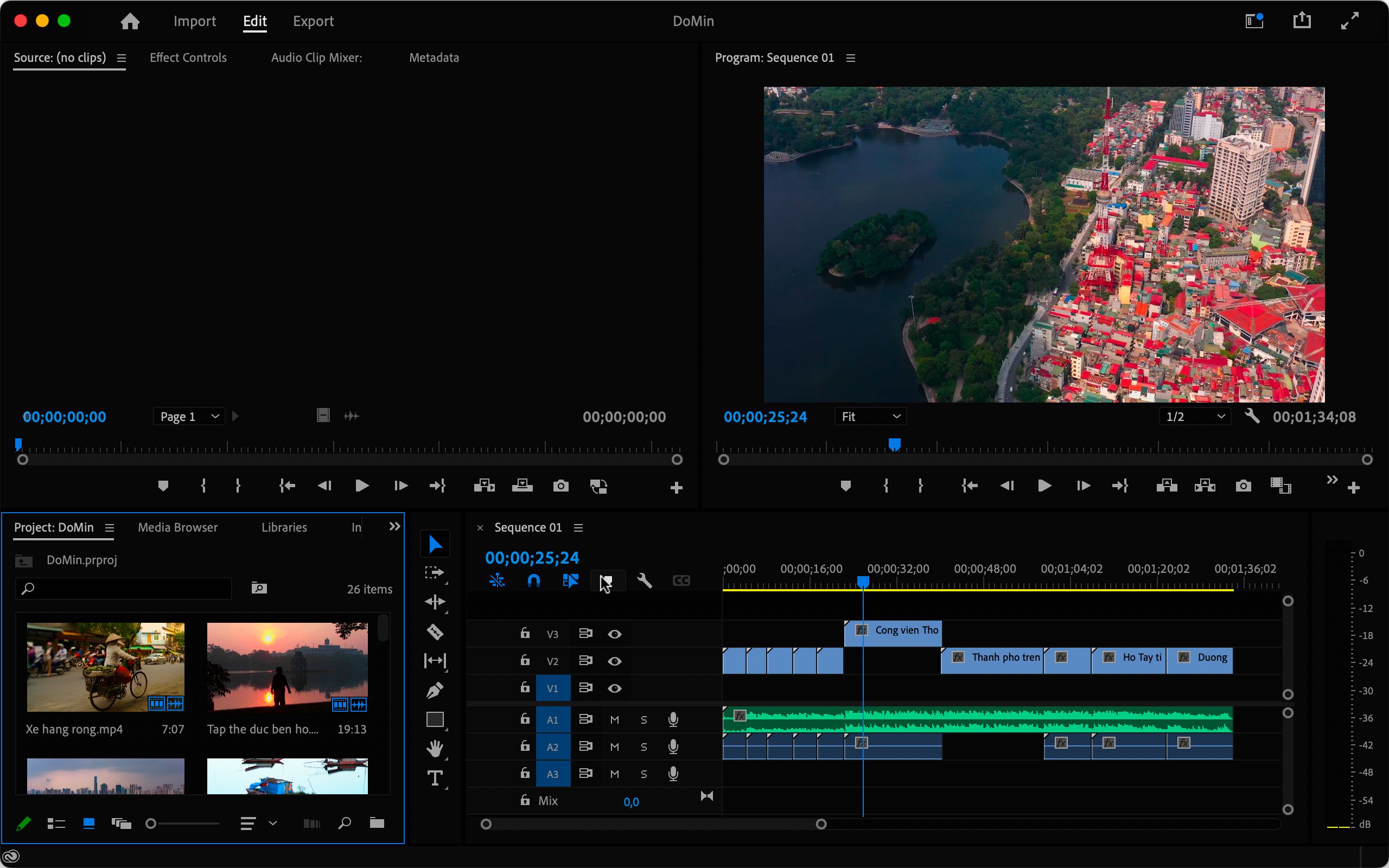This screenshot has height=868, width=1389.
Task: Activate the Slip tool
Action: tap(435, 661)
